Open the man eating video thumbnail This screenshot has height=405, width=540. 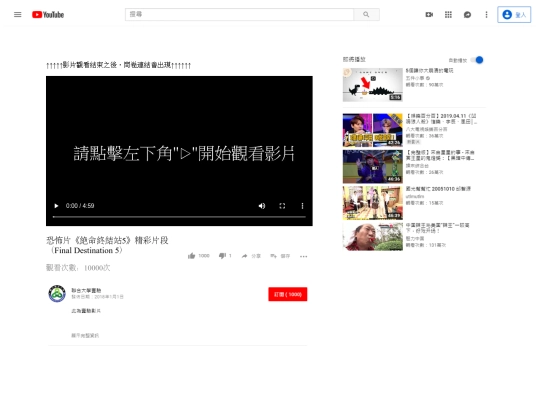click(373, 237)
